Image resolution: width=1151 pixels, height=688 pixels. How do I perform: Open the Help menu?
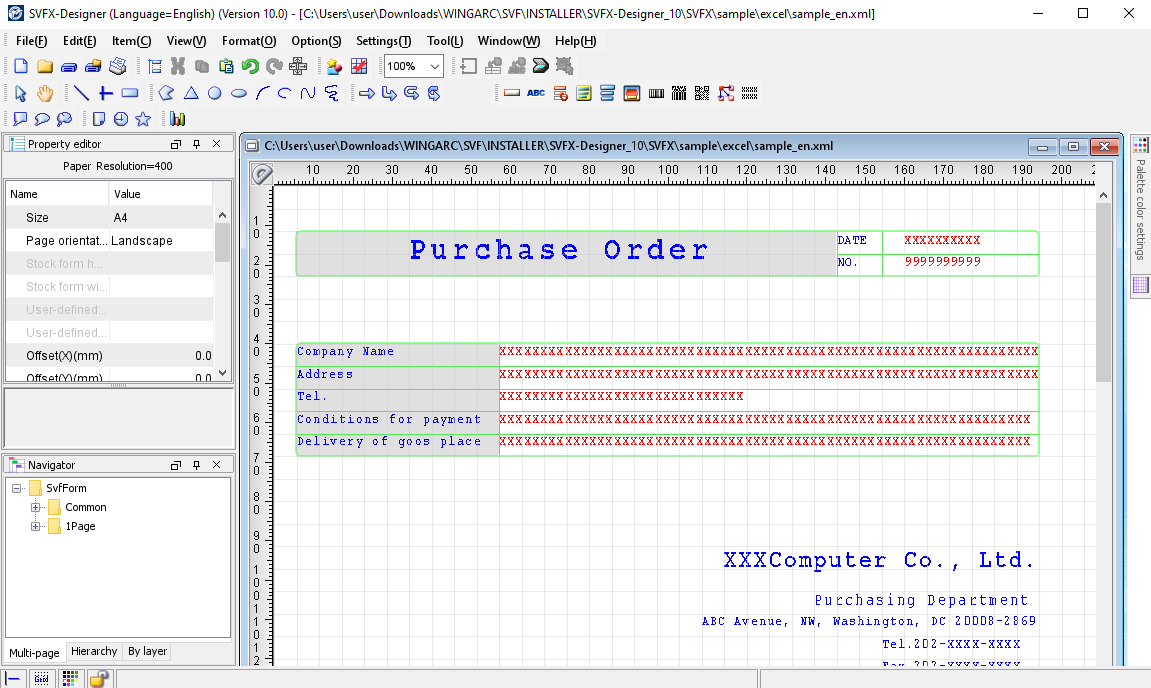coord(576,41)
